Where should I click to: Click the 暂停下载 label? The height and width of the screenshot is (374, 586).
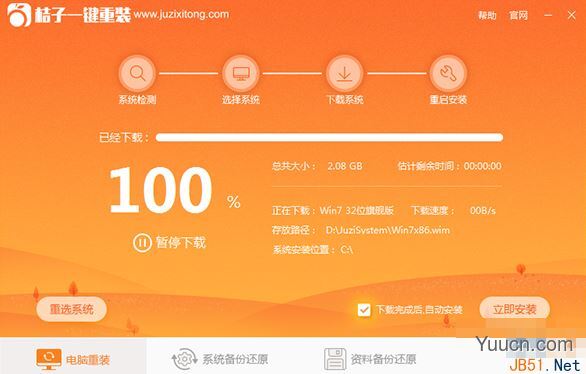click(x=181, y=243)
